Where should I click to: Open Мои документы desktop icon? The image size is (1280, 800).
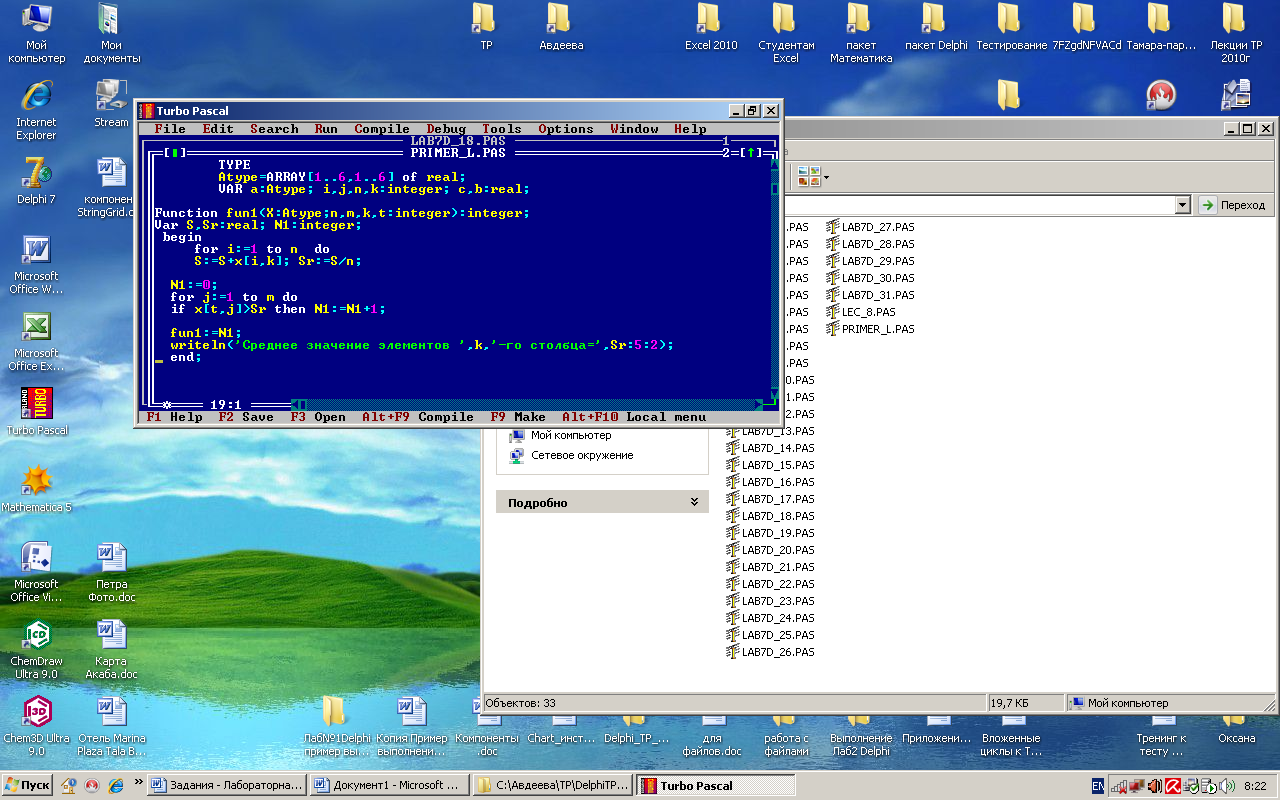tap(111, 34)
